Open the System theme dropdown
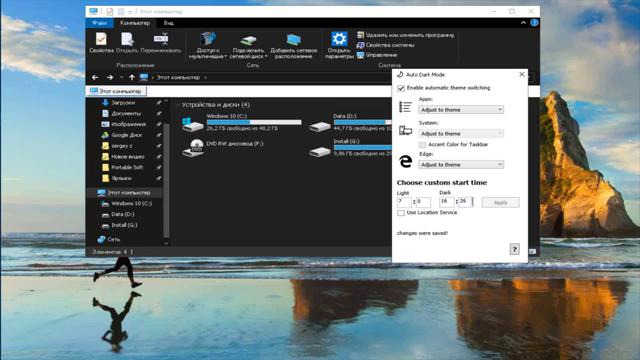This screenshot has height=360, width=640. (461, 133)
